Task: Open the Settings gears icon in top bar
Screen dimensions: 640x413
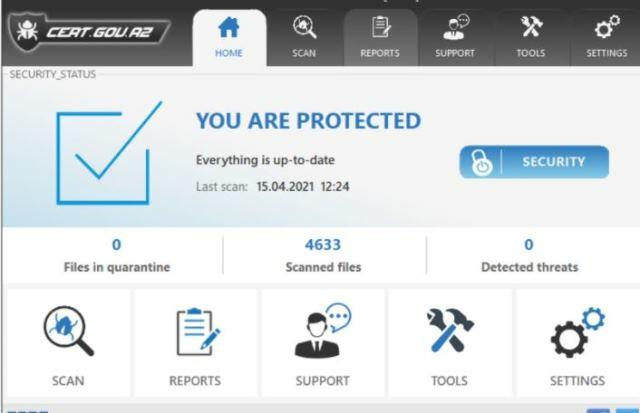Action: coord(607,27)
